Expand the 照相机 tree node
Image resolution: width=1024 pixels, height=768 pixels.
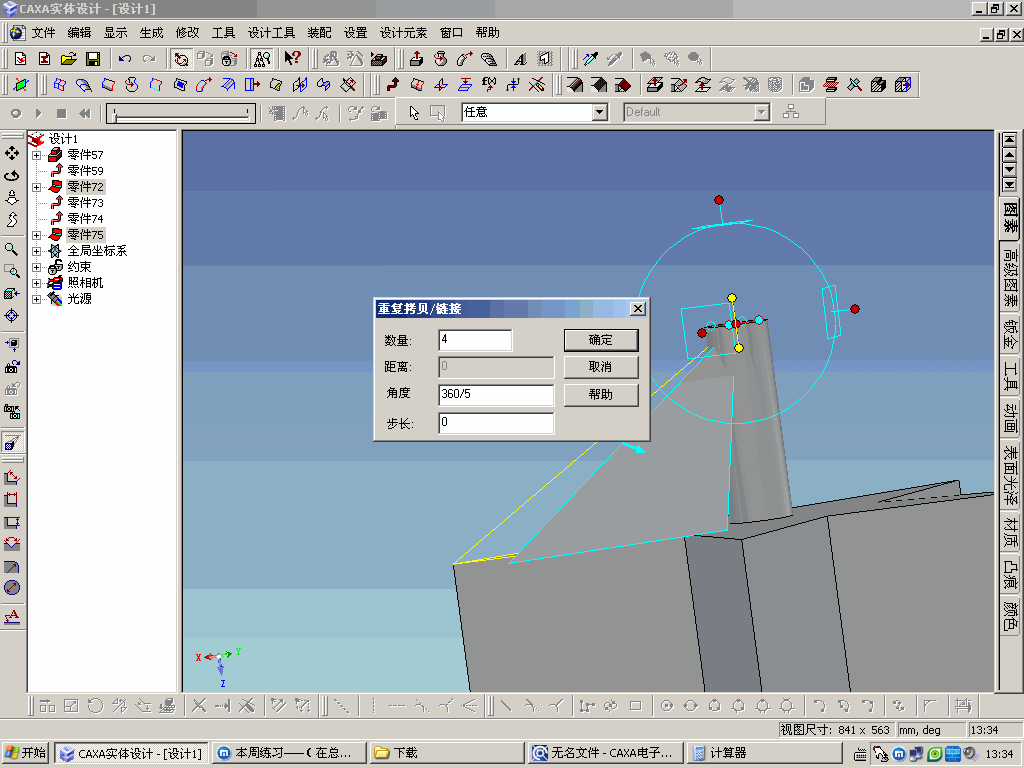(x=37, y=283)
